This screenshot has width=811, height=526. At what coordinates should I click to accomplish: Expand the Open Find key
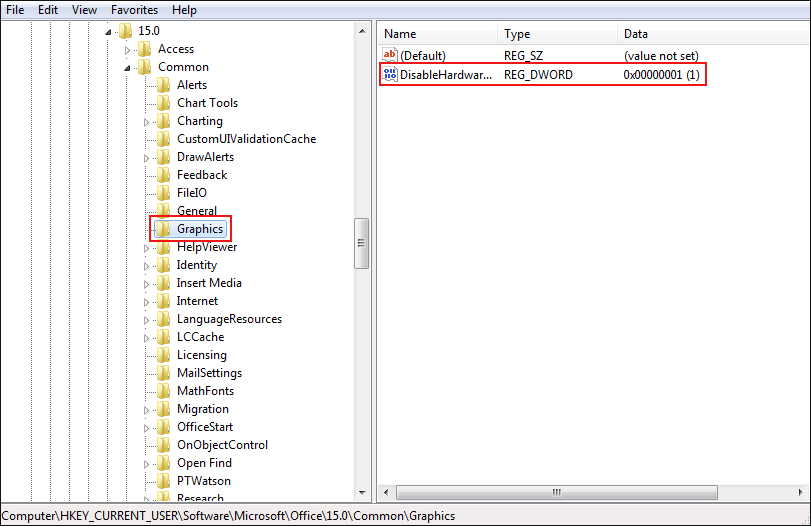pos(146,464)
